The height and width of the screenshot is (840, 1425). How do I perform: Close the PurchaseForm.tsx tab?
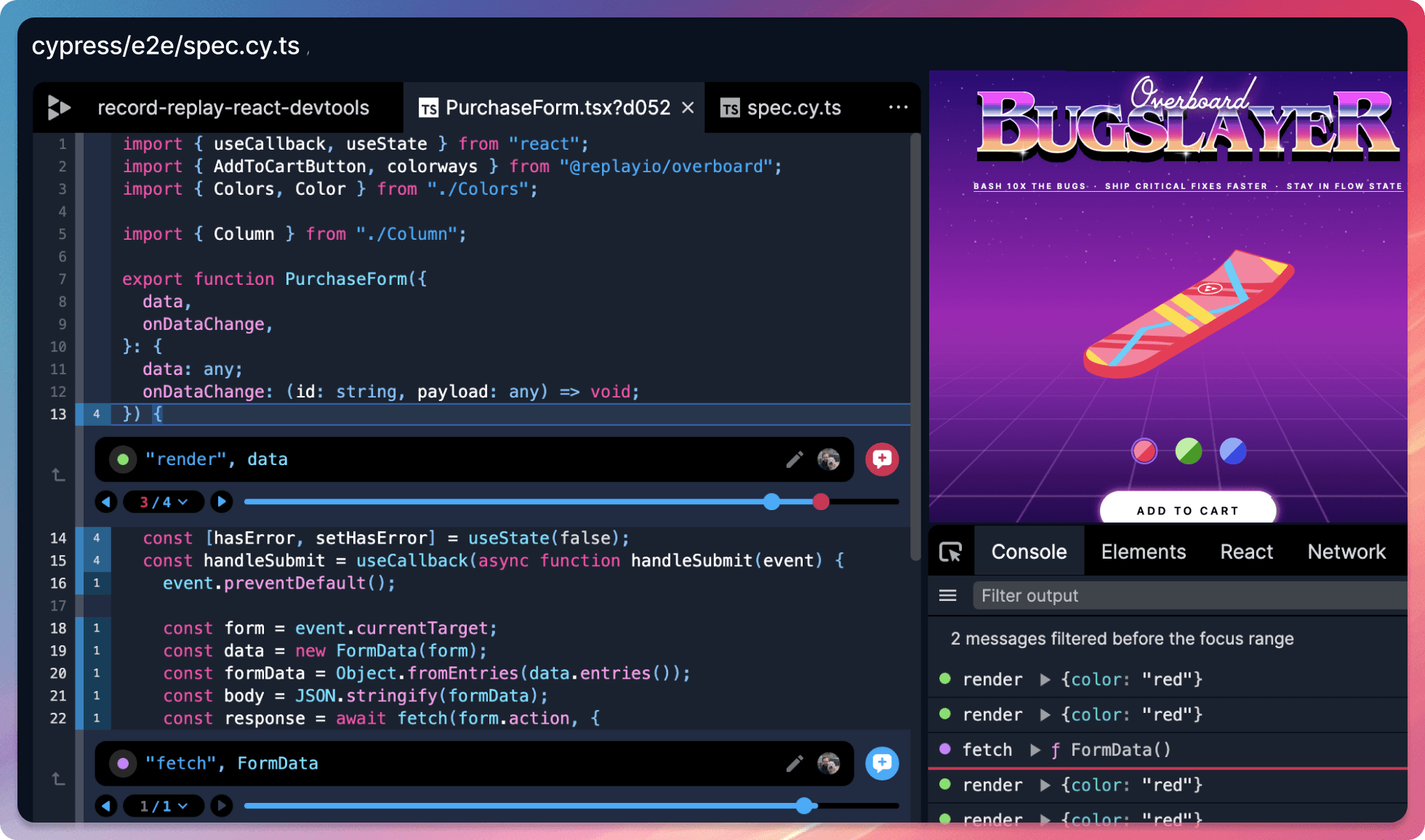(688, 108)
